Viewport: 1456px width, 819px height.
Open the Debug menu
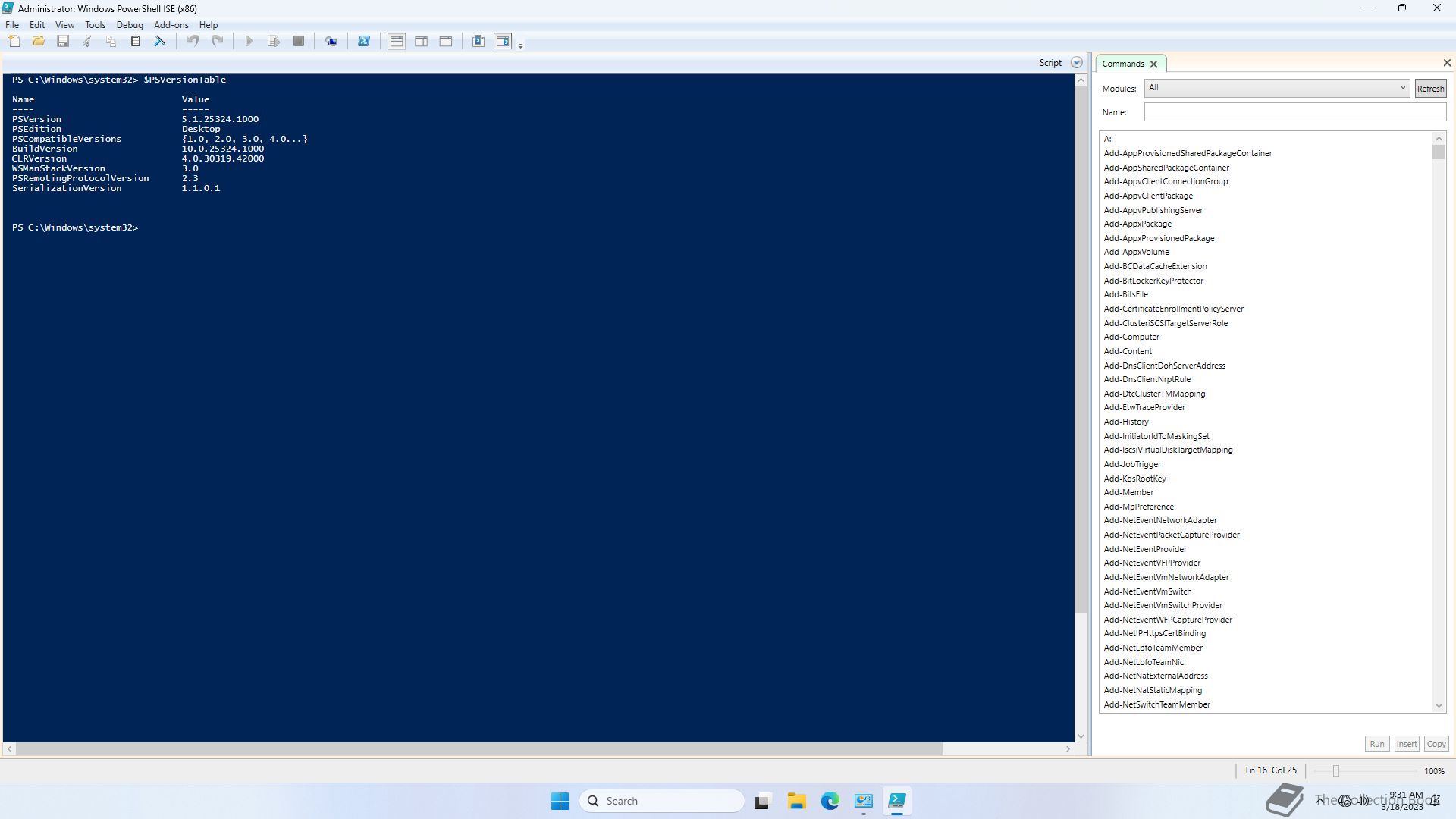[x=130, y=25]
